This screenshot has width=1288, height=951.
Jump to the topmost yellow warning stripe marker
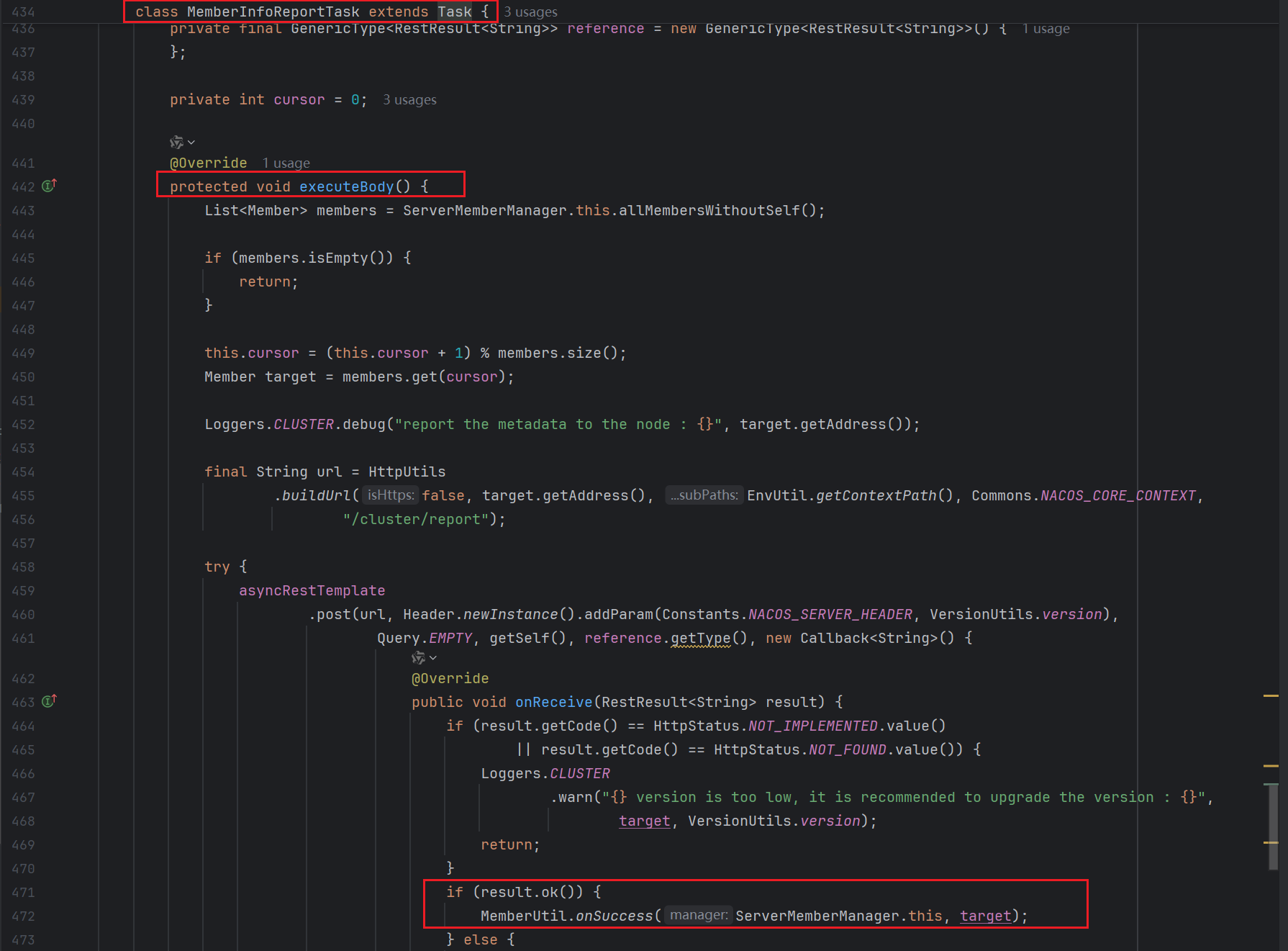[1271, 696]
